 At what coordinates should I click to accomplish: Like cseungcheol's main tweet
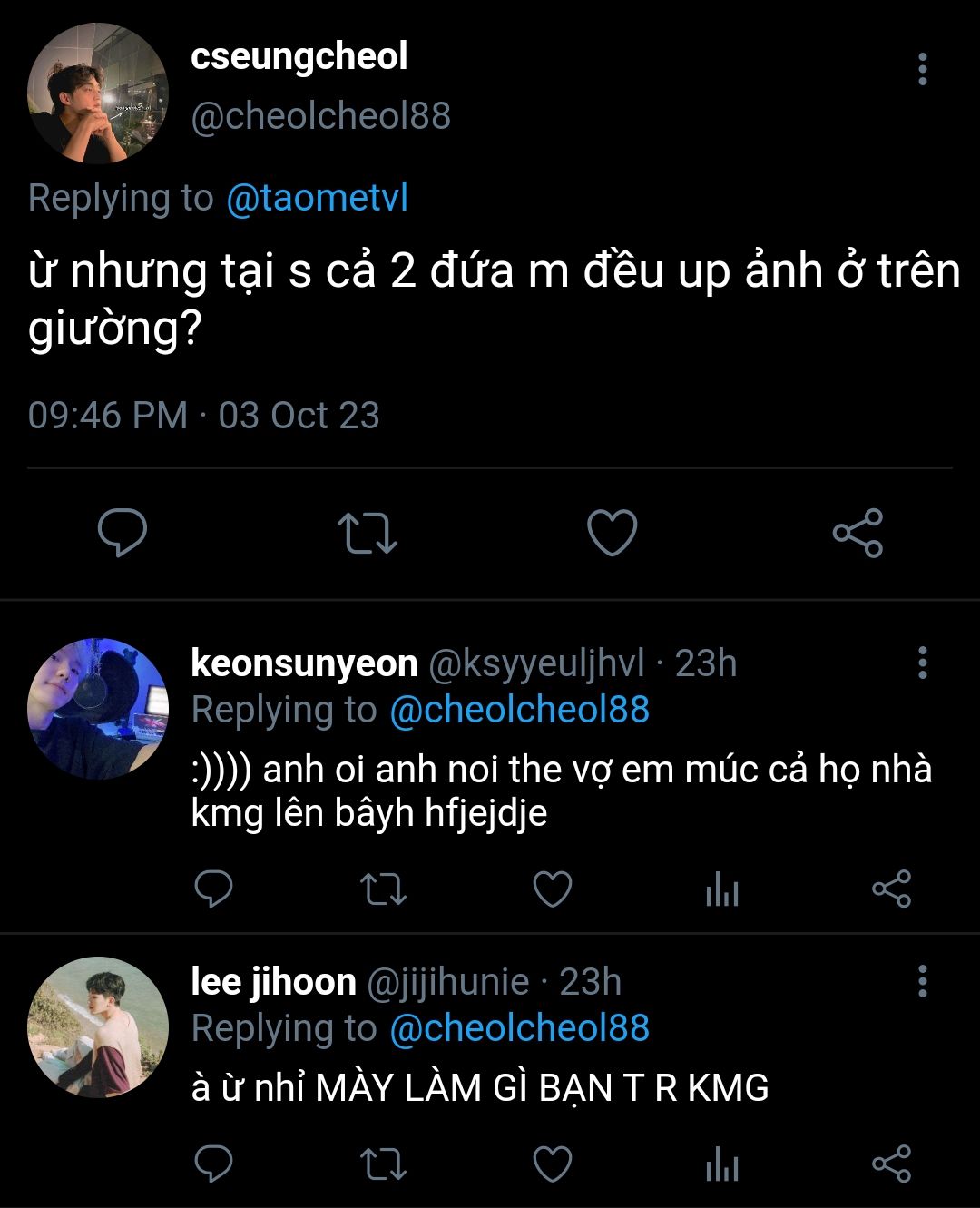612,532
